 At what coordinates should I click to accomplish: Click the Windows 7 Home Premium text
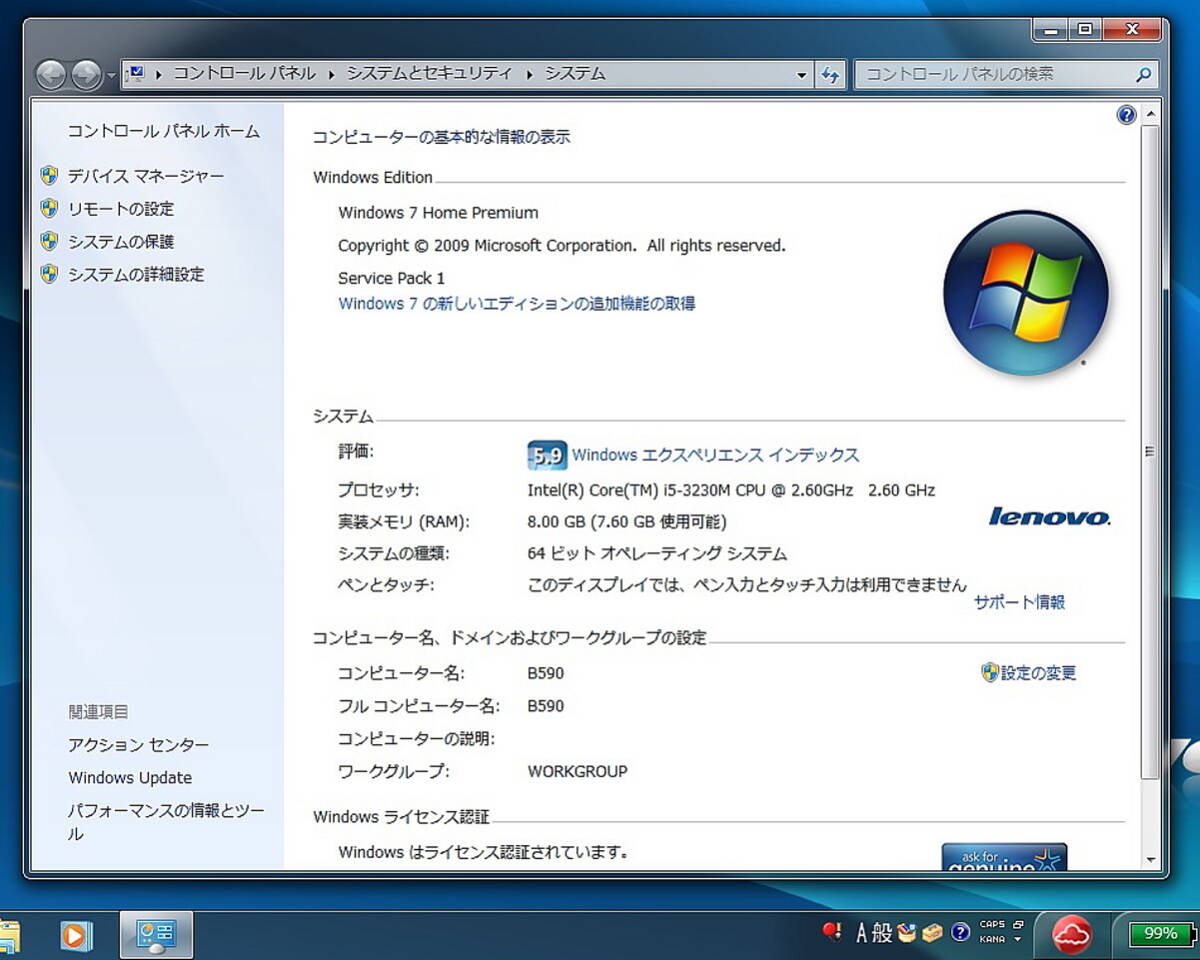click(438, 213)
